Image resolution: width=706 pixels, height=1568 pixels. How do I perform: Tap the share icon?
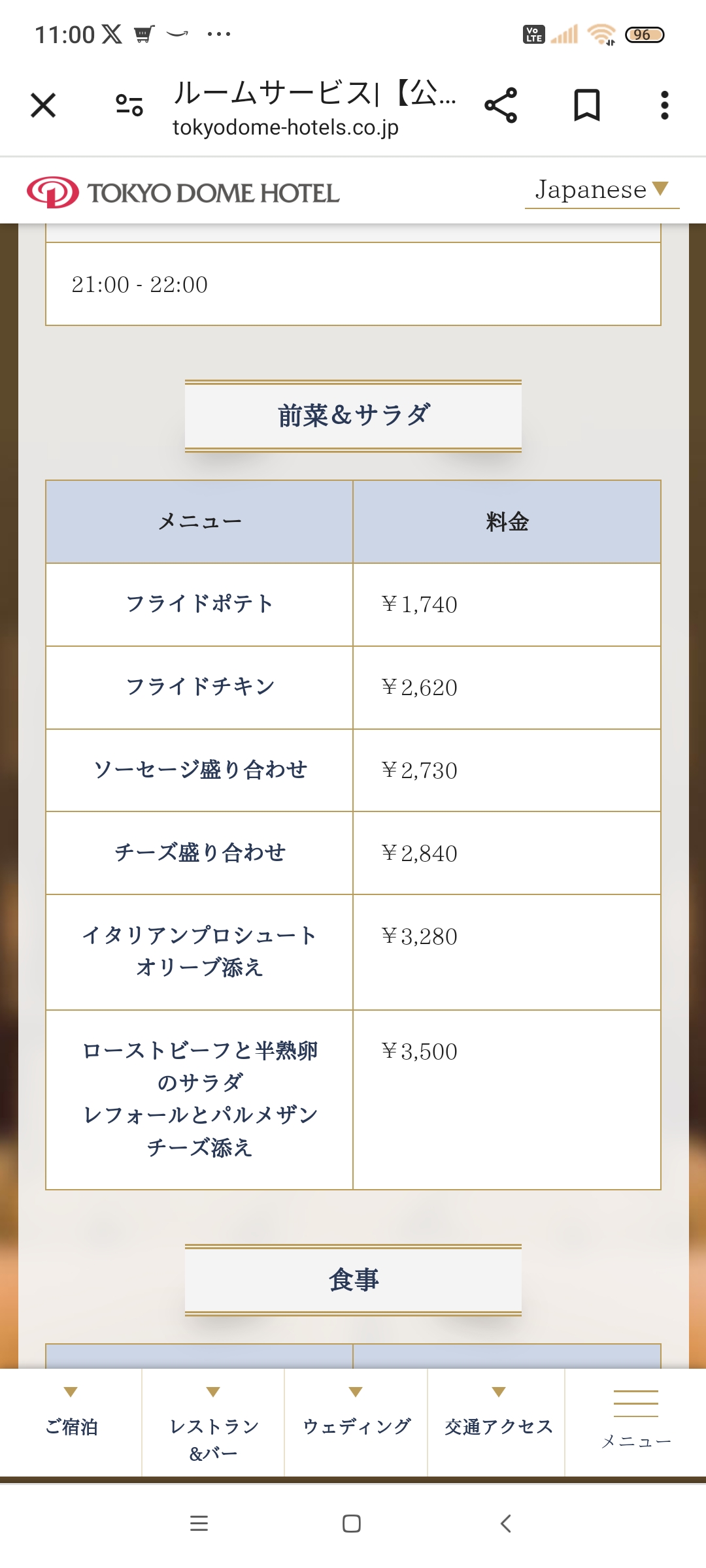pos(501,105)
